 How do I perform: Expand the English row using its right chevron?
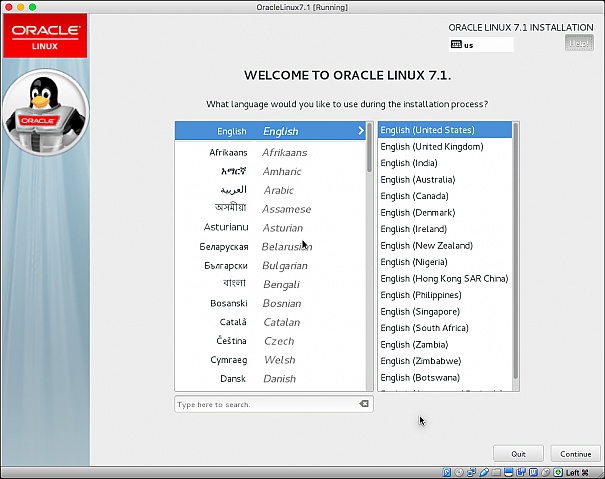(x=361, y=131)
